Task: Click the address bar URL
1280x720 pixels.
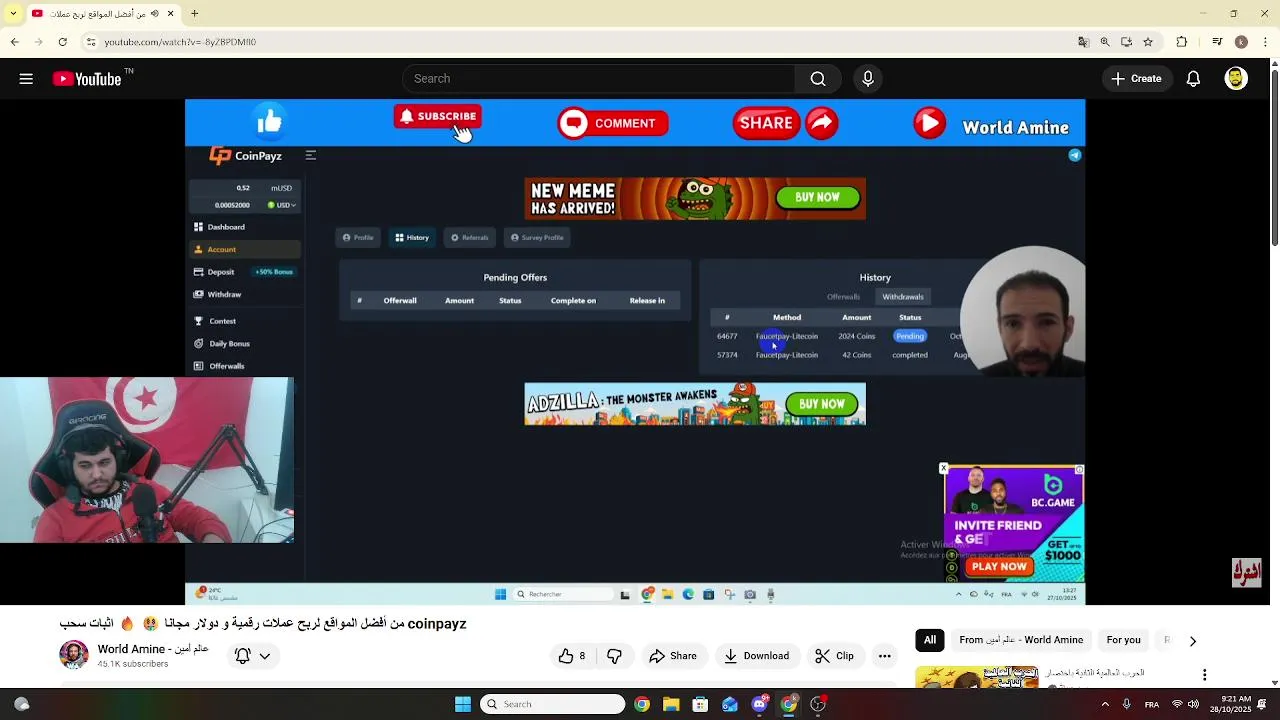Action: (x=180, y=42)
